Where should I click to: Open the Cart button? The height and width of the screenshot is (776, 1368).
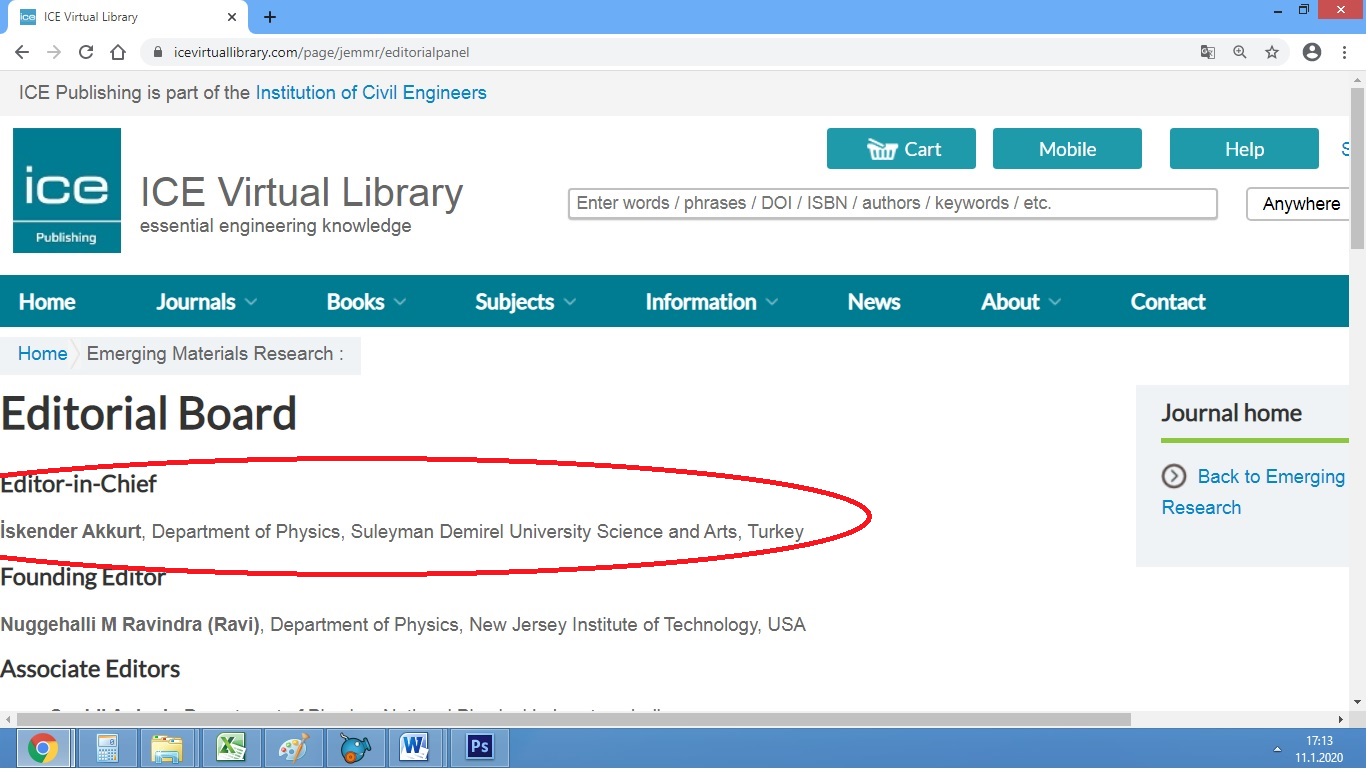point(901,149)
